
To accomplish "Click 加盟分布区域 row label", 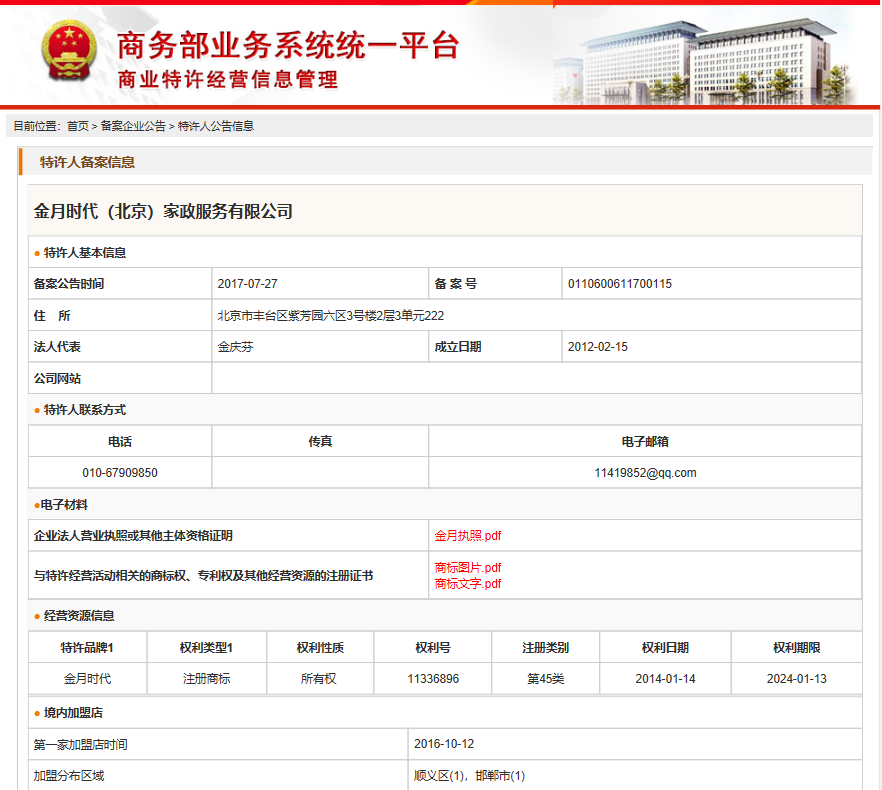I will click(69, 775).
